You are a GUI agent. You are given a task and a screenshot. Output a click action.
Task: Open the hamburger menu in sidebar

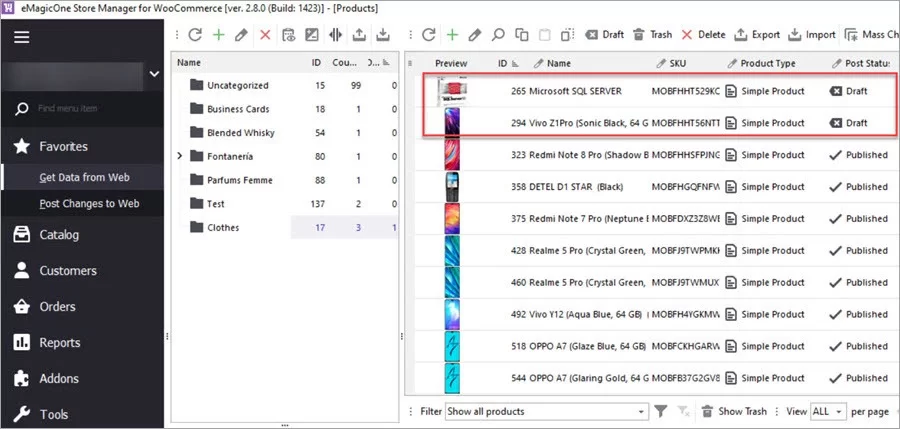click(x=22, y=36)
